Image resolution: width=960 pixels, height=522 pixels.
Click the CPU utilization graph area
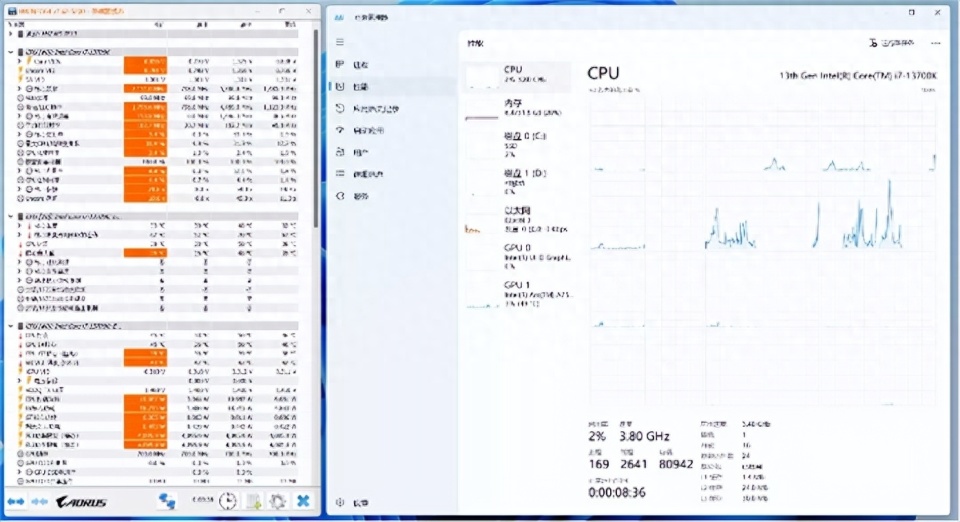(762, 250)
